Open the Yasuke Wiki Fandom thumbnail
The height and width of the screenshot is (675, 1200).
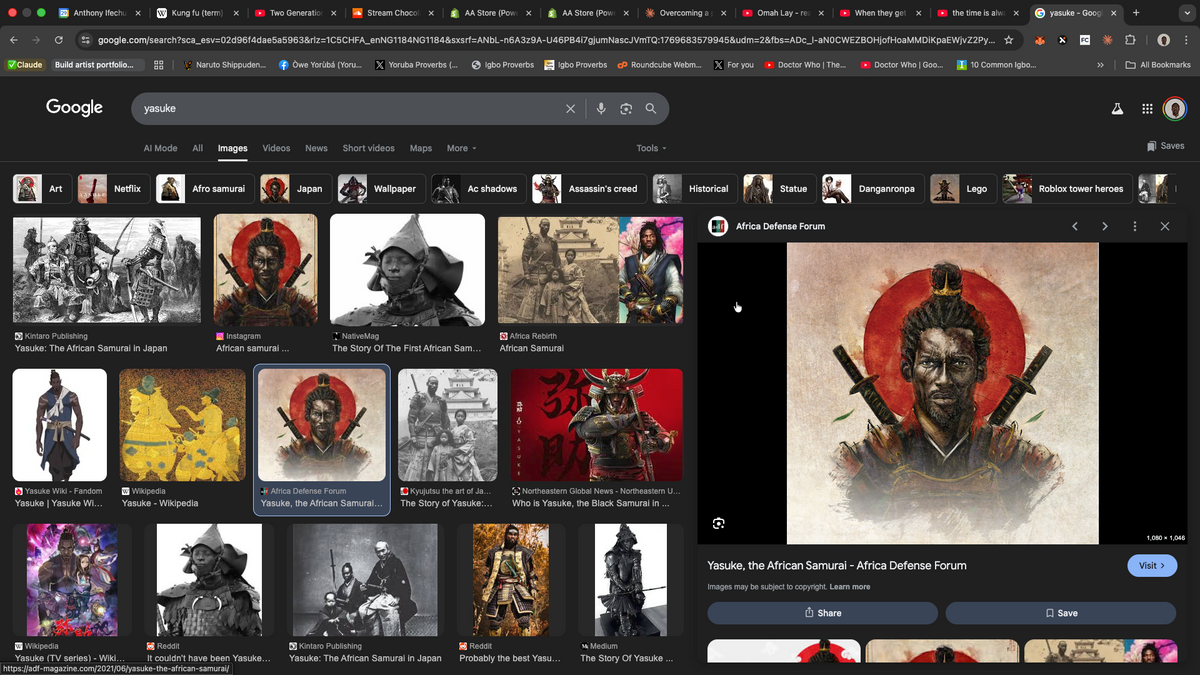59,425
